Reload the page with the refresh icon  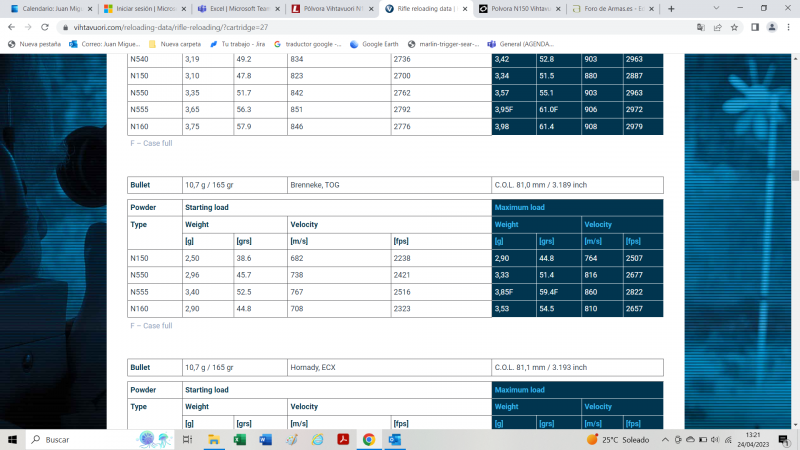(49, 27)
